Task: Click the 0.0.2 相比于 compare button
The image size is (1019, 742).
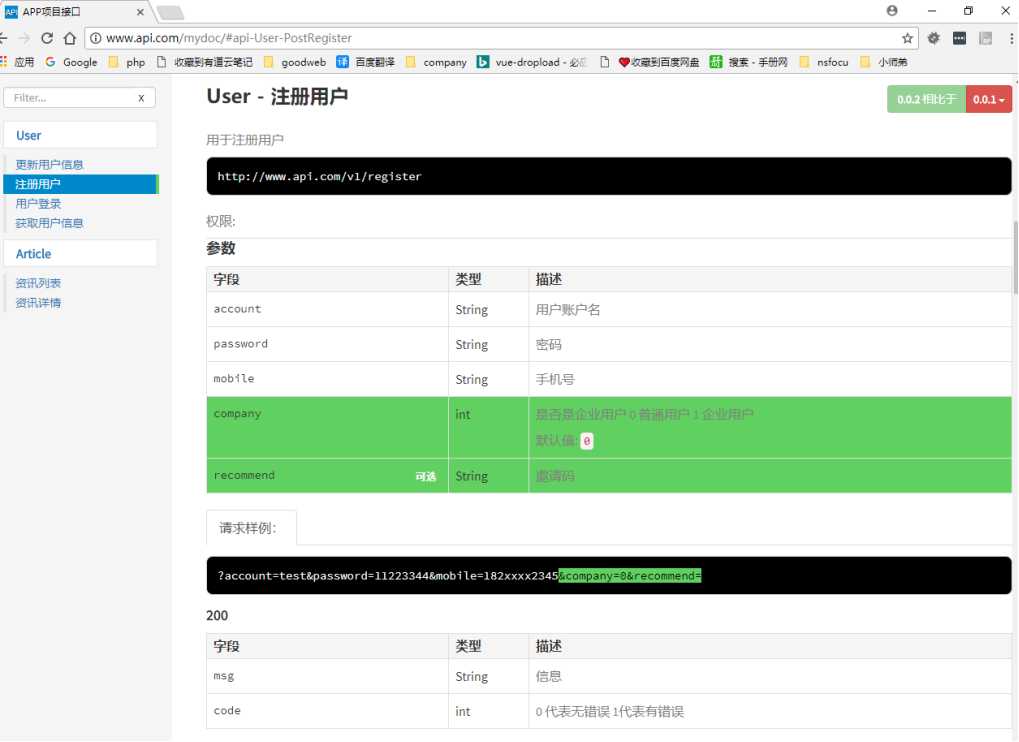Action: (927, 99)
